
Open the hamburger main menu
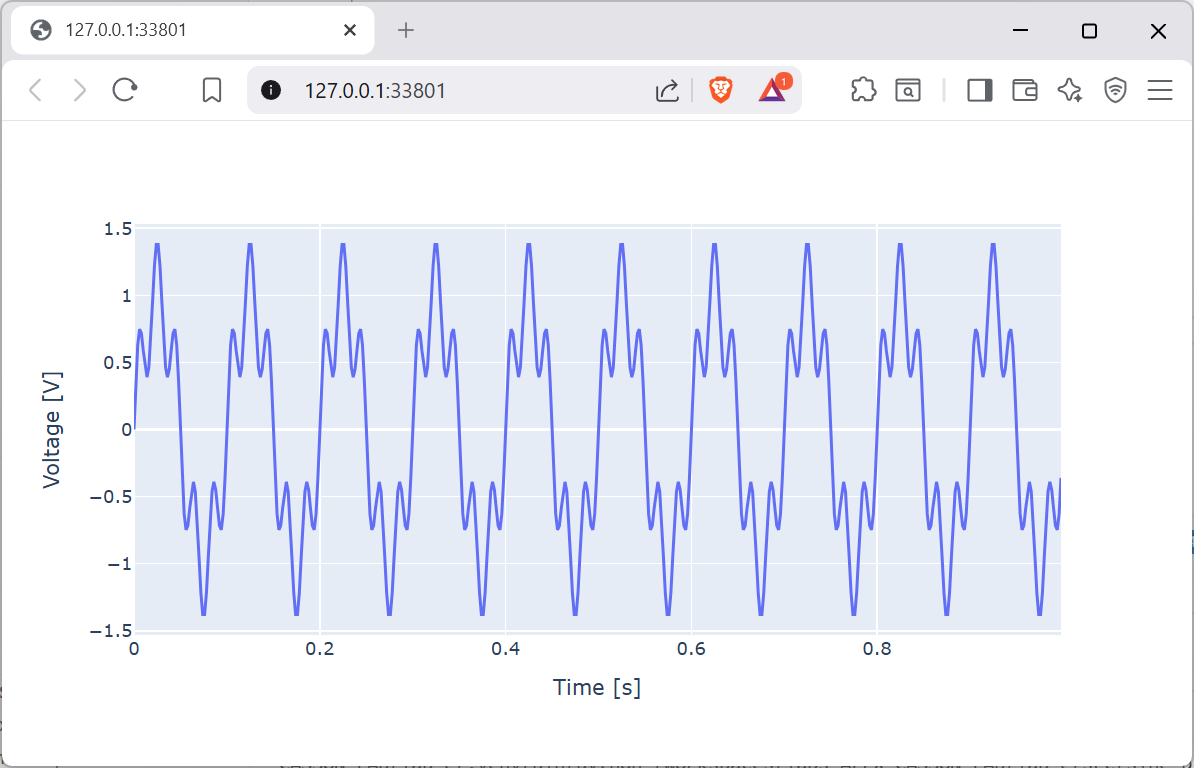(x=1160, y=91)
